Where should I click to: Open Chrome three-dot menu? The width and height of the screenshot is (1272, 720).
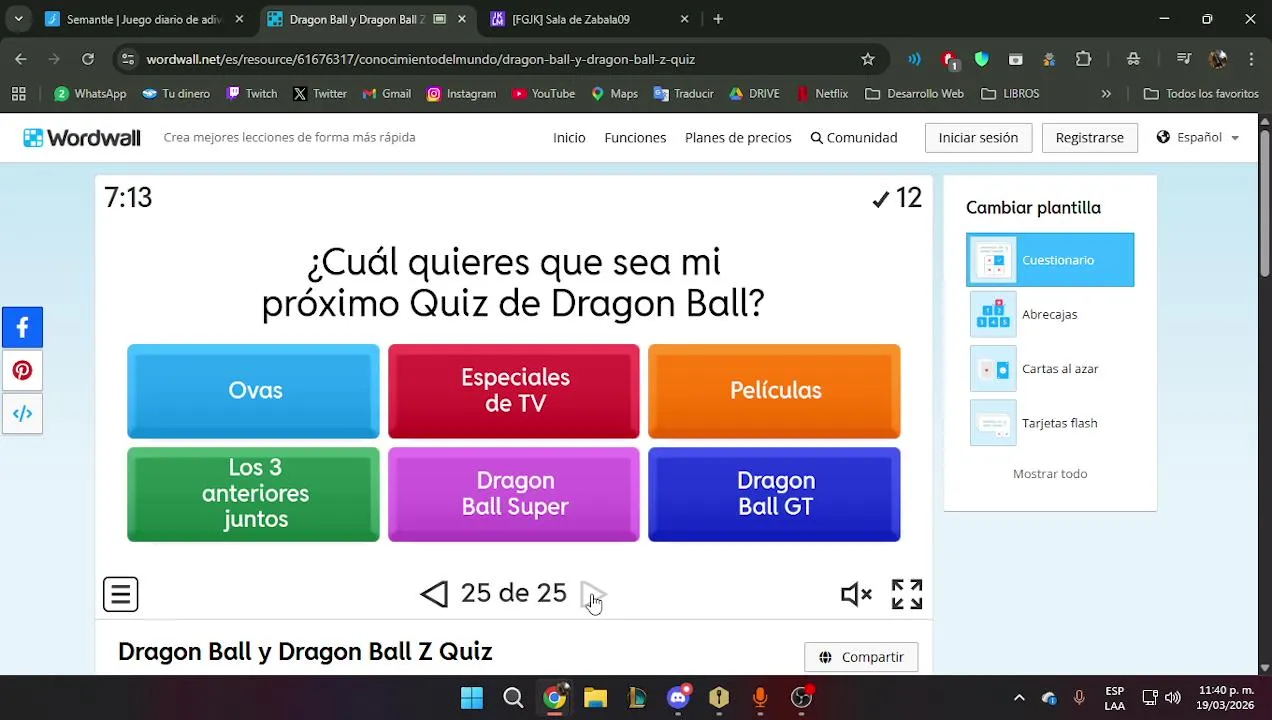1251,59
